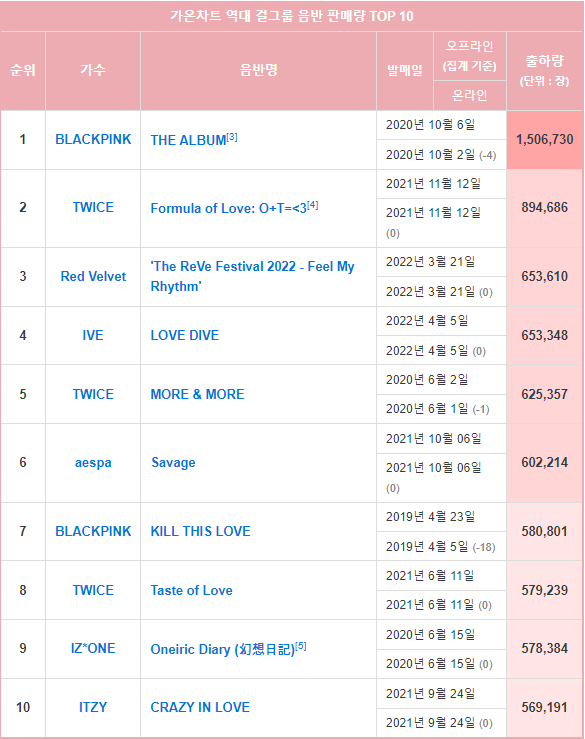The image size is (585, 739).
Task: Click footnote [5] after Oneiric Diary
Action: coord(301,646)
